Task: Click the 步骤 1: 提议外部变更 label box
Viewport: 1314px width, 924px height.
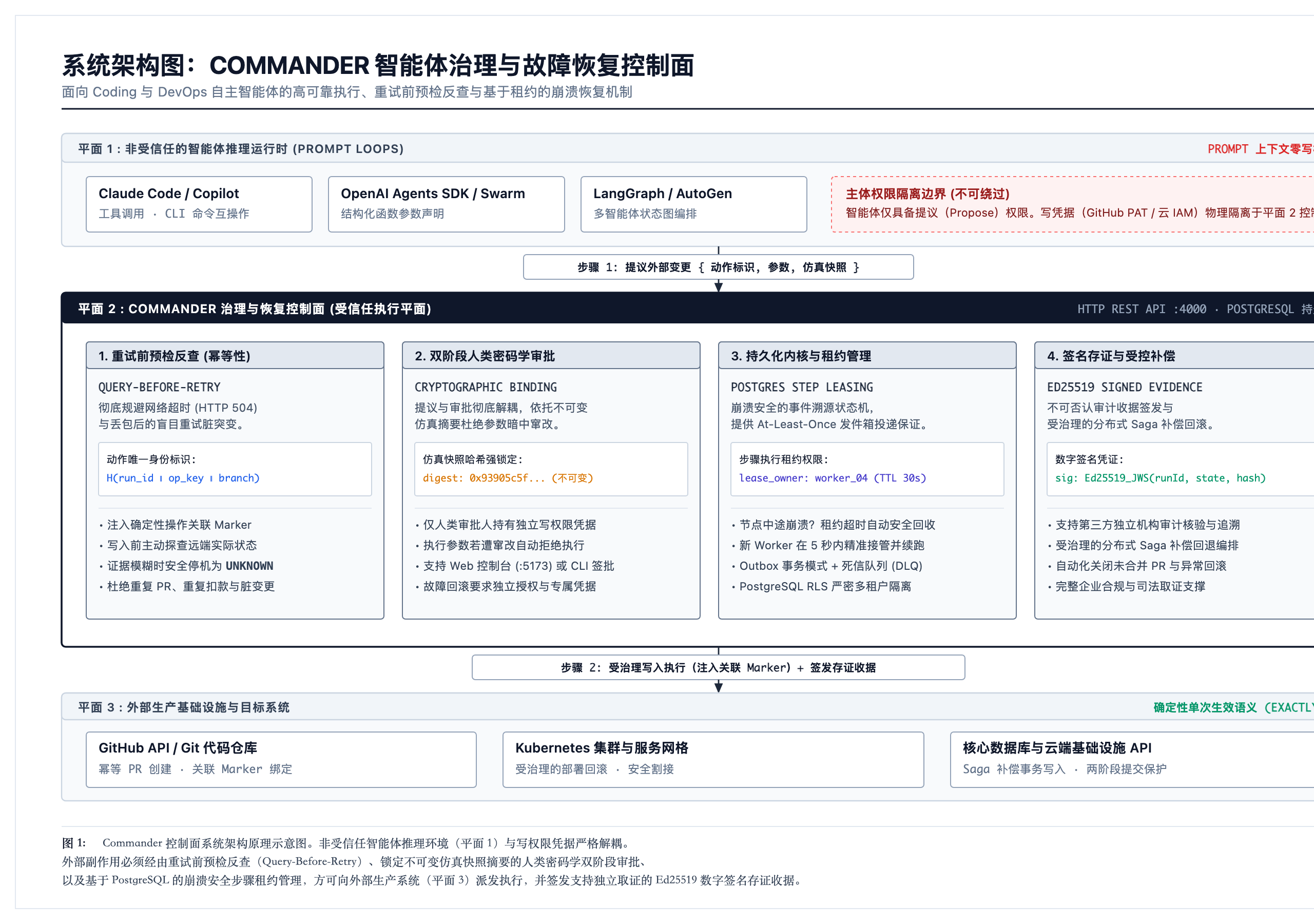Action: coord(718,267)
